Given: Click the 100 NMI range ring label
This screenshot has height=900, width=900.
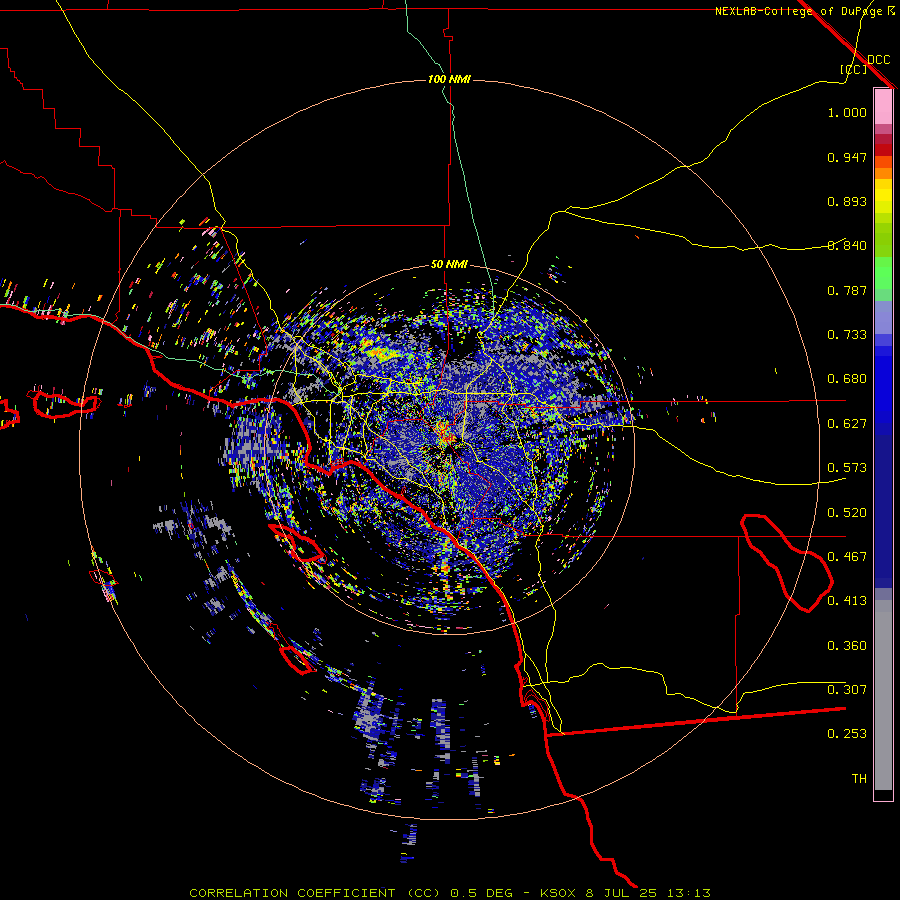Looking at the screenshot, I should click(449, 79).
